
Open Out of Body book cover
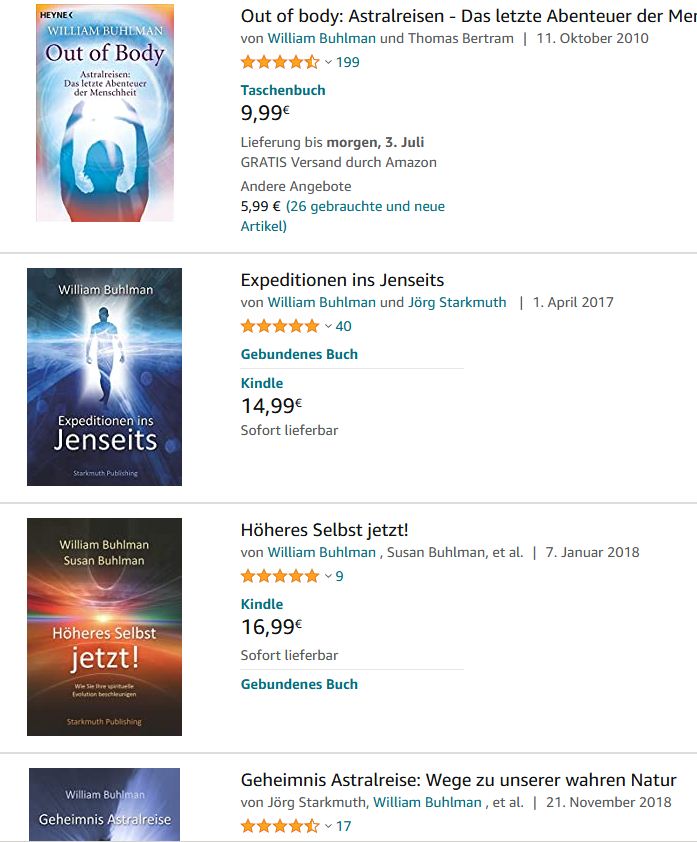(105, 113)
